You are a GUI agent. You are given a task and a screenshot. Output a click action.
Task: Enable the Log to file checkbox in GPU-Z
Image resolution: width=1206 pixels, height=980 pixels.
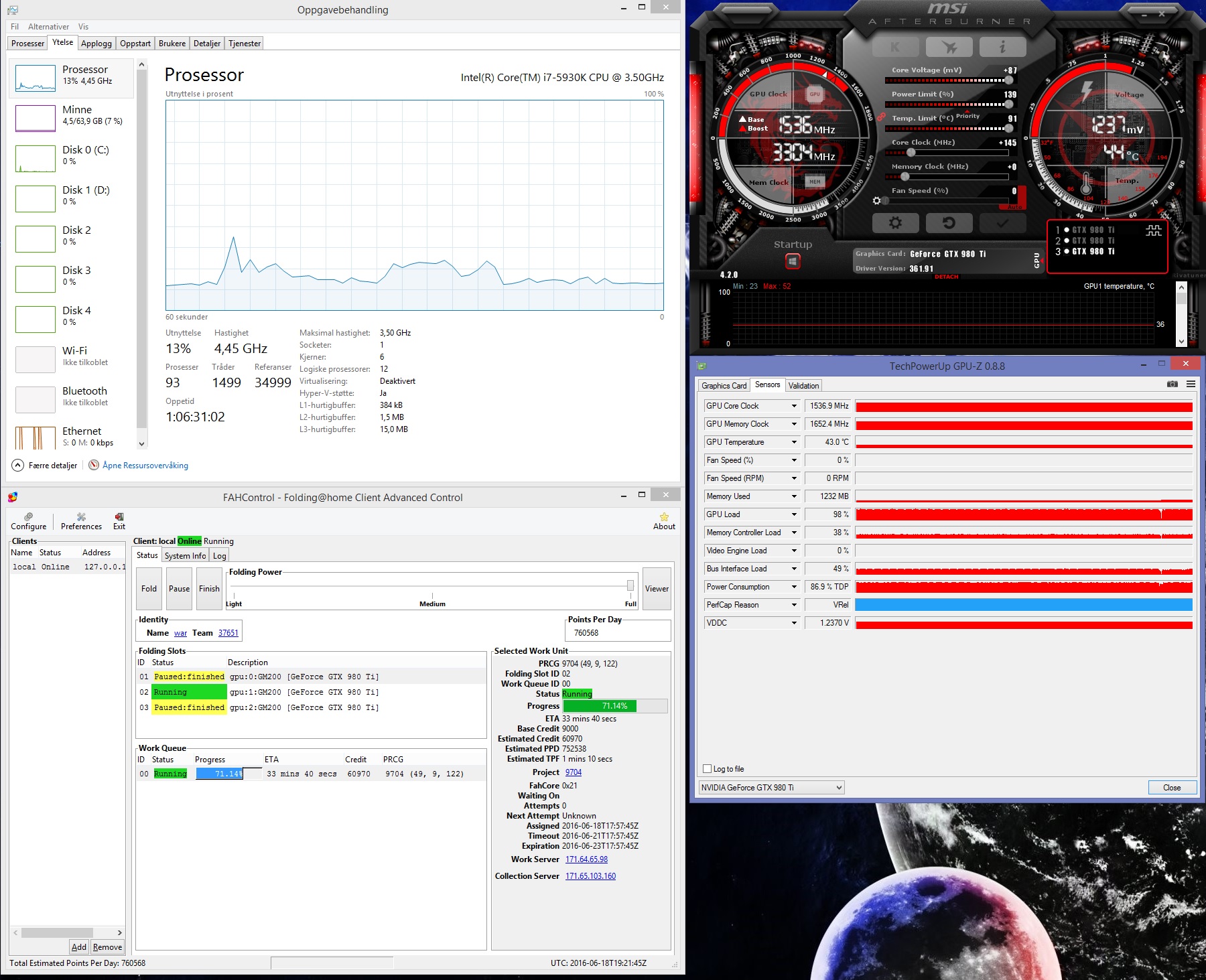coord(707,768)
